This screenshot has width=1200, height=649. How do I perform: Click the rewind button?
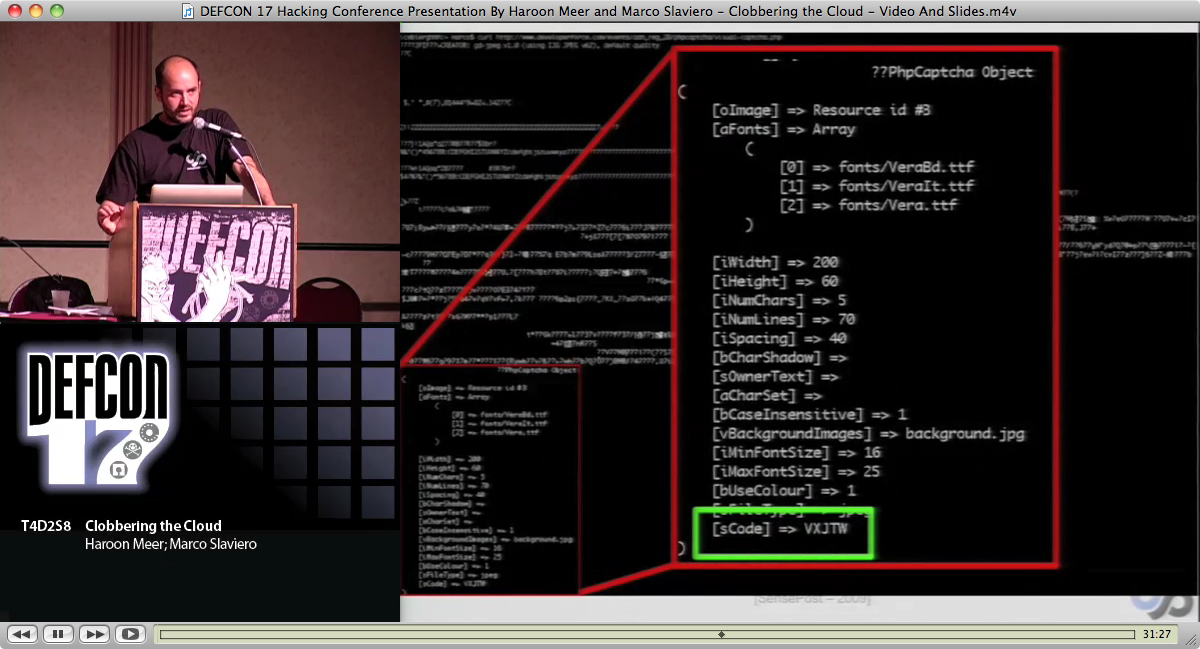[23, 634]
